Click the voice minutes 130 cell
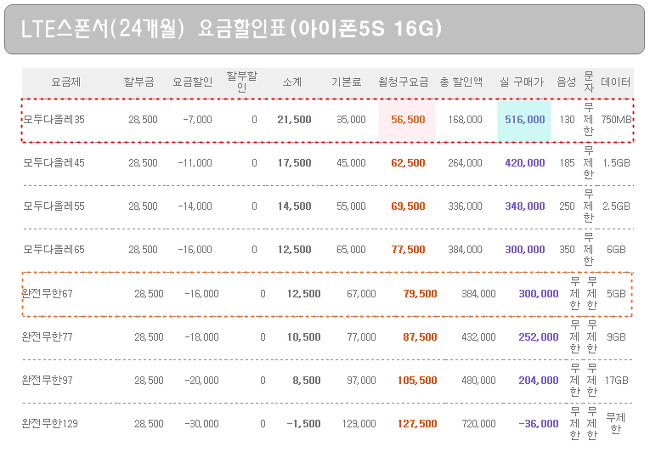 point(567,119)
